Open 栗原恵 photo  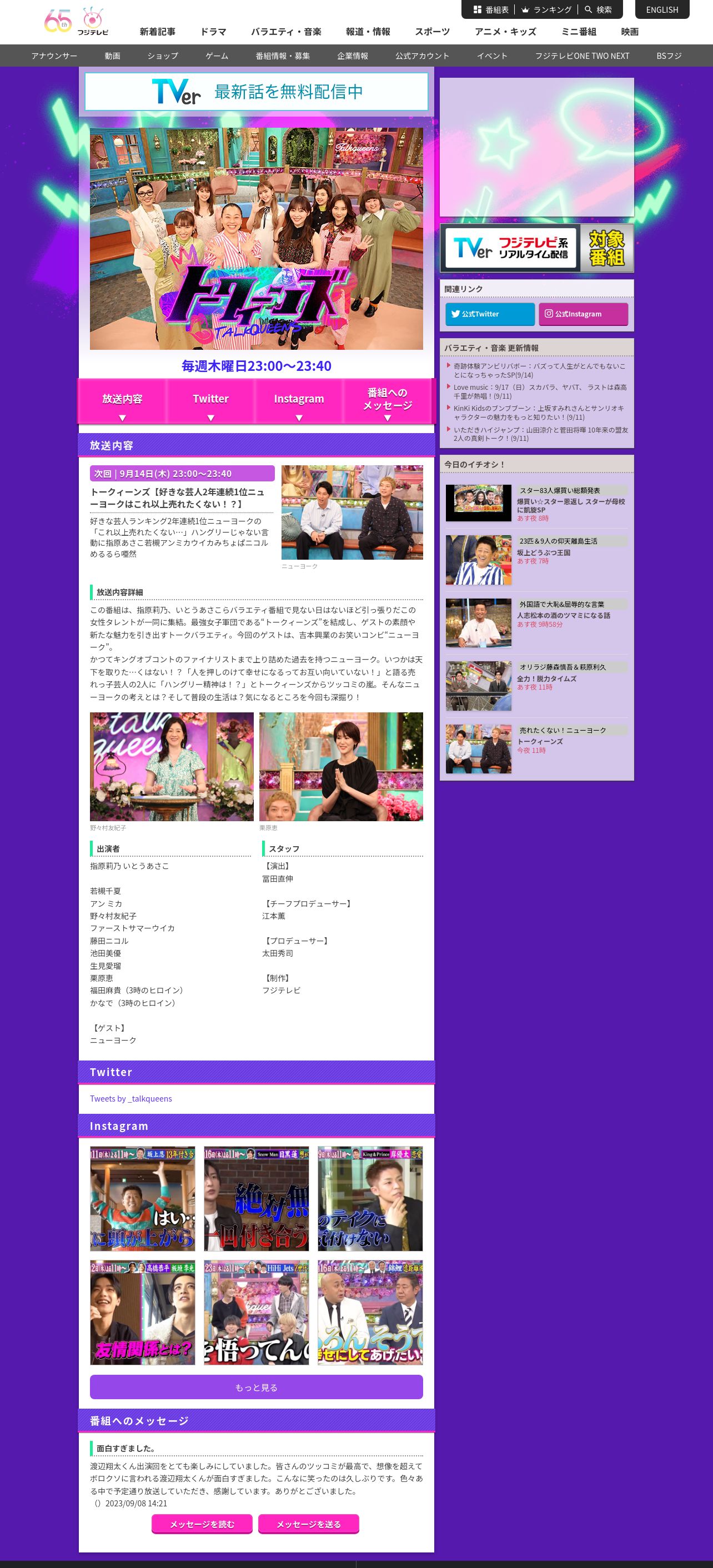(x=341, y=767)
